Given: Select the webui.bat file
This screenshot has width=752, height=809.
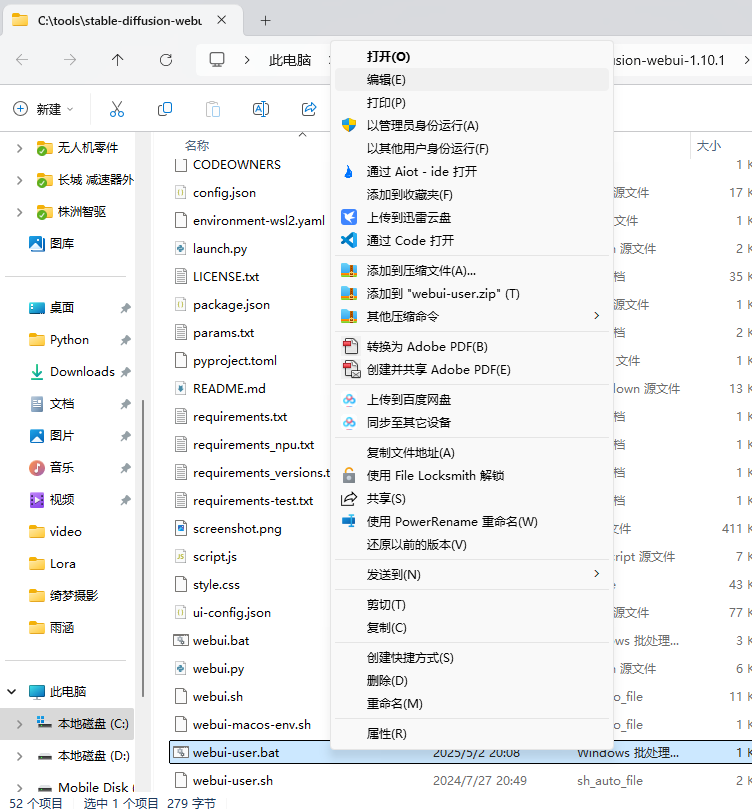Looking at the screenshot, I should click(x=221, y=640).
